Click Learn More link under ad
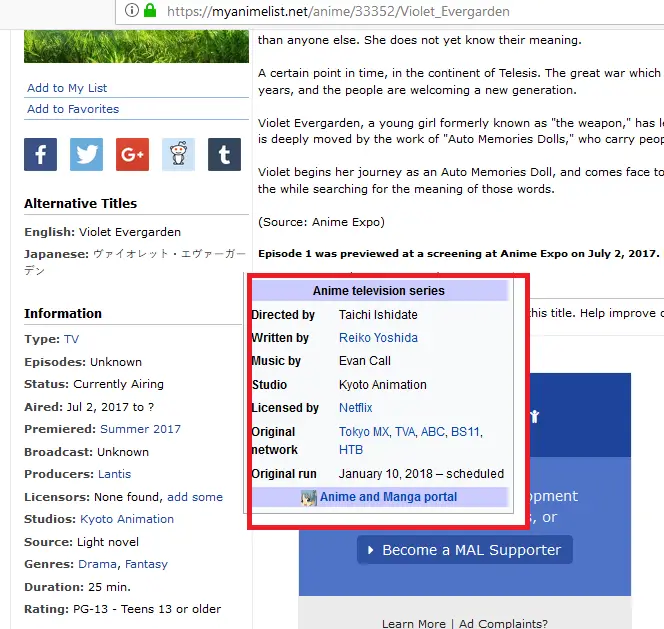The height and width of the screenshot is (629, 664). (x=413, y=623)
